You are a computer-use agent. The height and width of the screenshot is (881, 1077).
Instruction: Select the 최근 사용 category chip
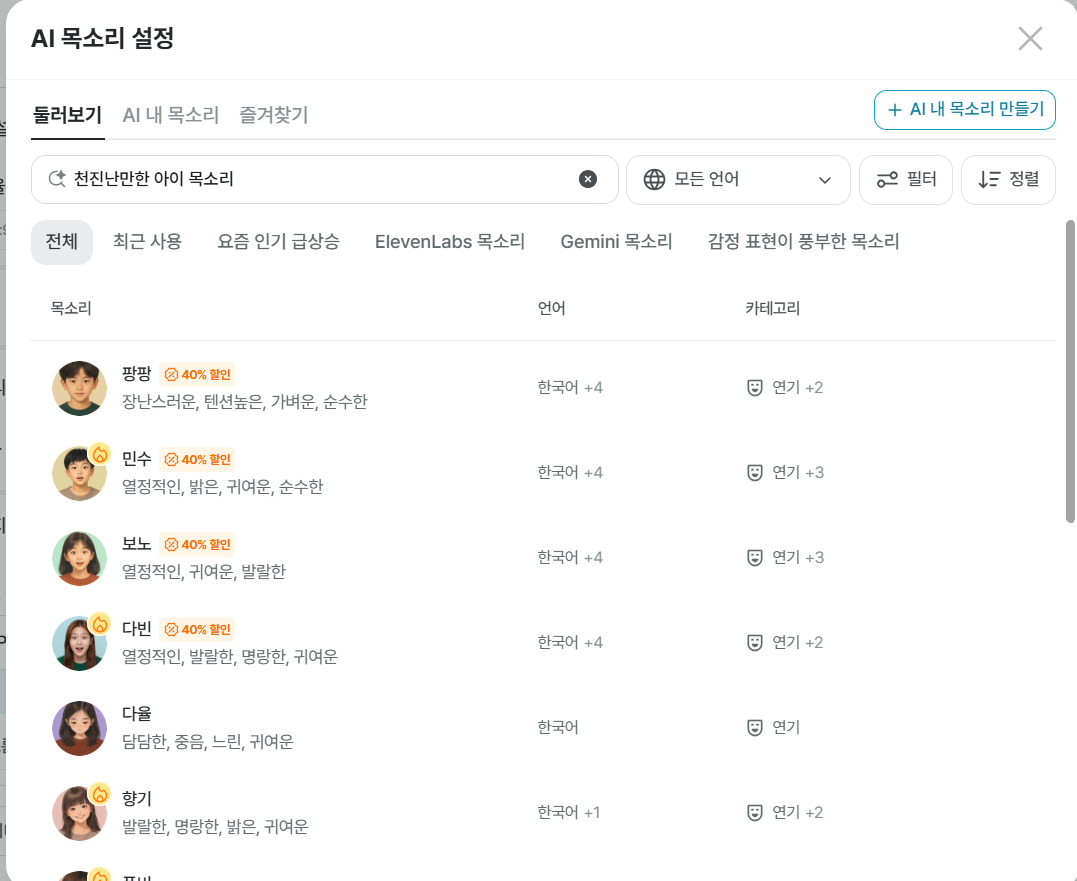point(148,242)
